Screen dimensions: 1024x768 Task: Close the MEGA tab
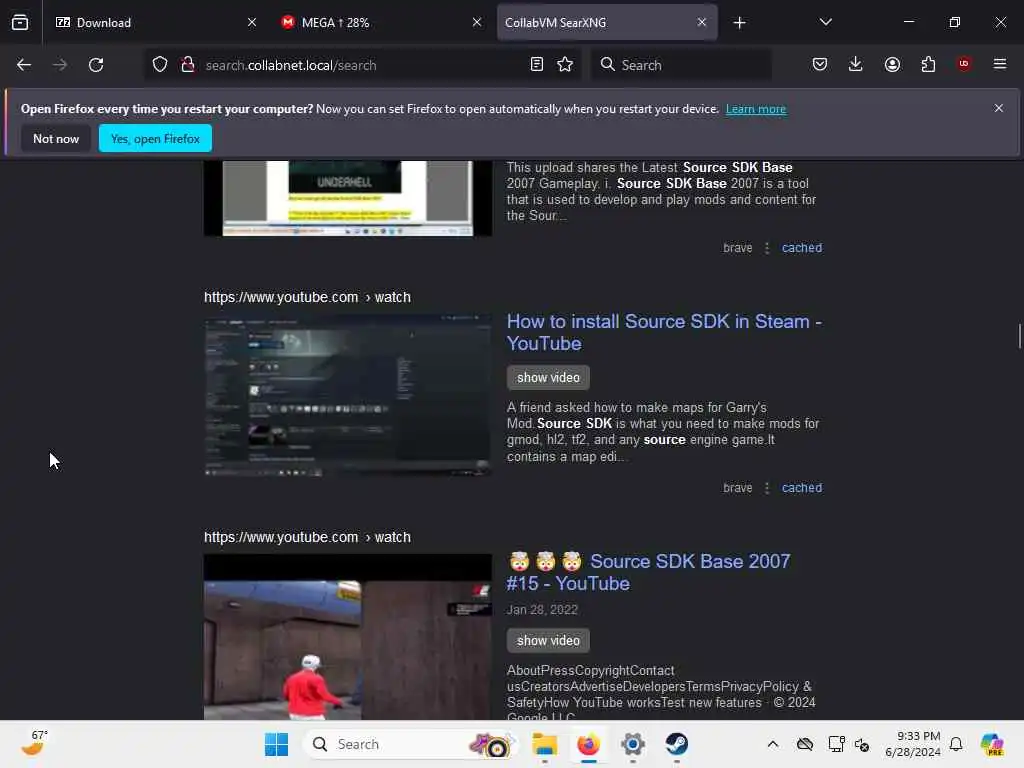click(477, 22)
